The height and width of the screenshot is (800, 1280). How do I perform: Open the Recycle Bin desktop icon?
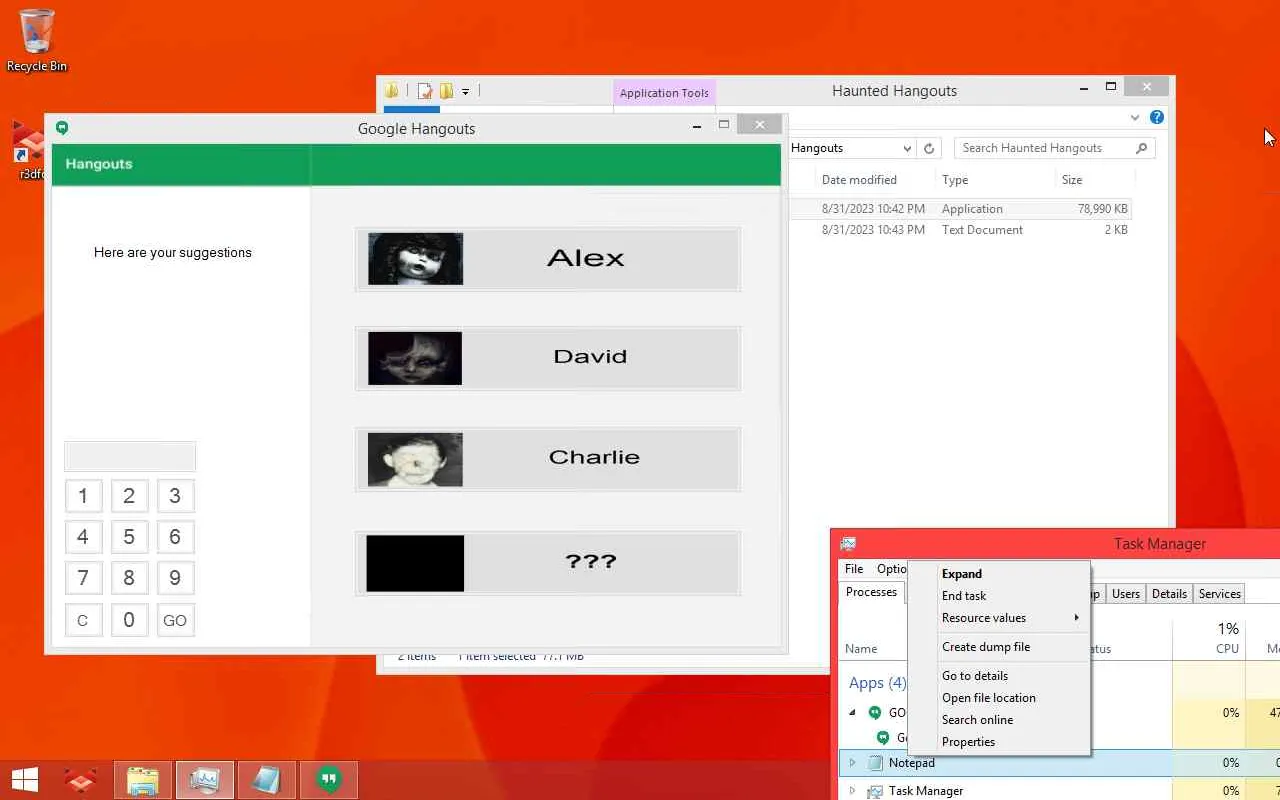37,41
